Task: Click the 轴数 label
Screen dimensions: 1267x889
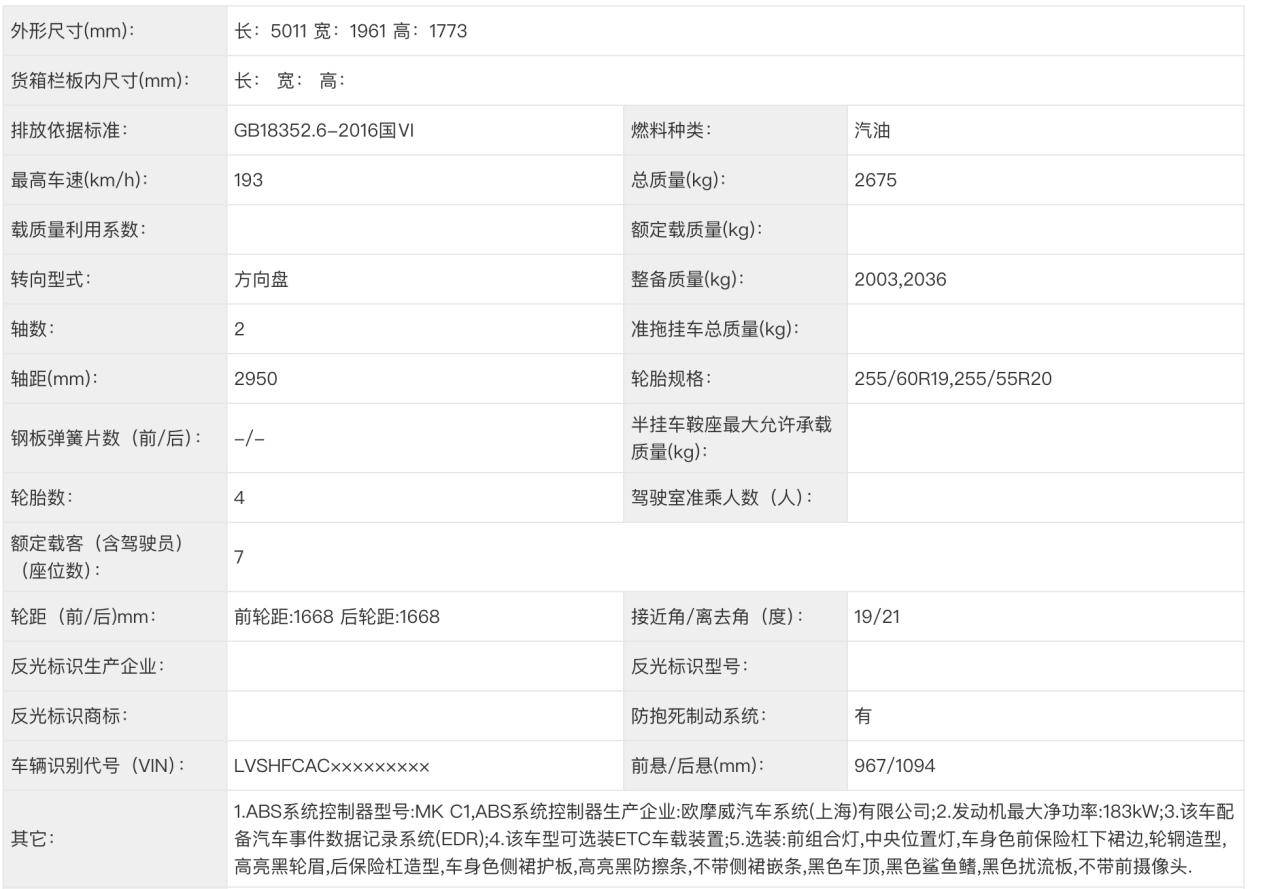Action: [33, 329]
